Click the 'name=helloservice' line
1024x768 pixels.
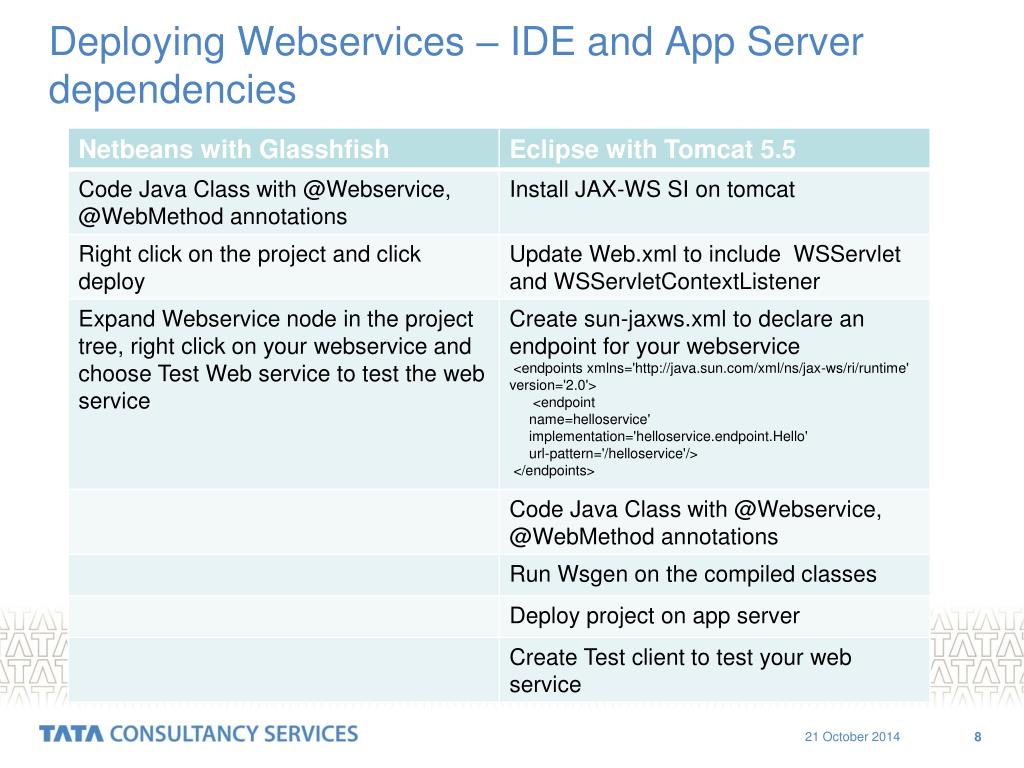click(x=589, y=419)
